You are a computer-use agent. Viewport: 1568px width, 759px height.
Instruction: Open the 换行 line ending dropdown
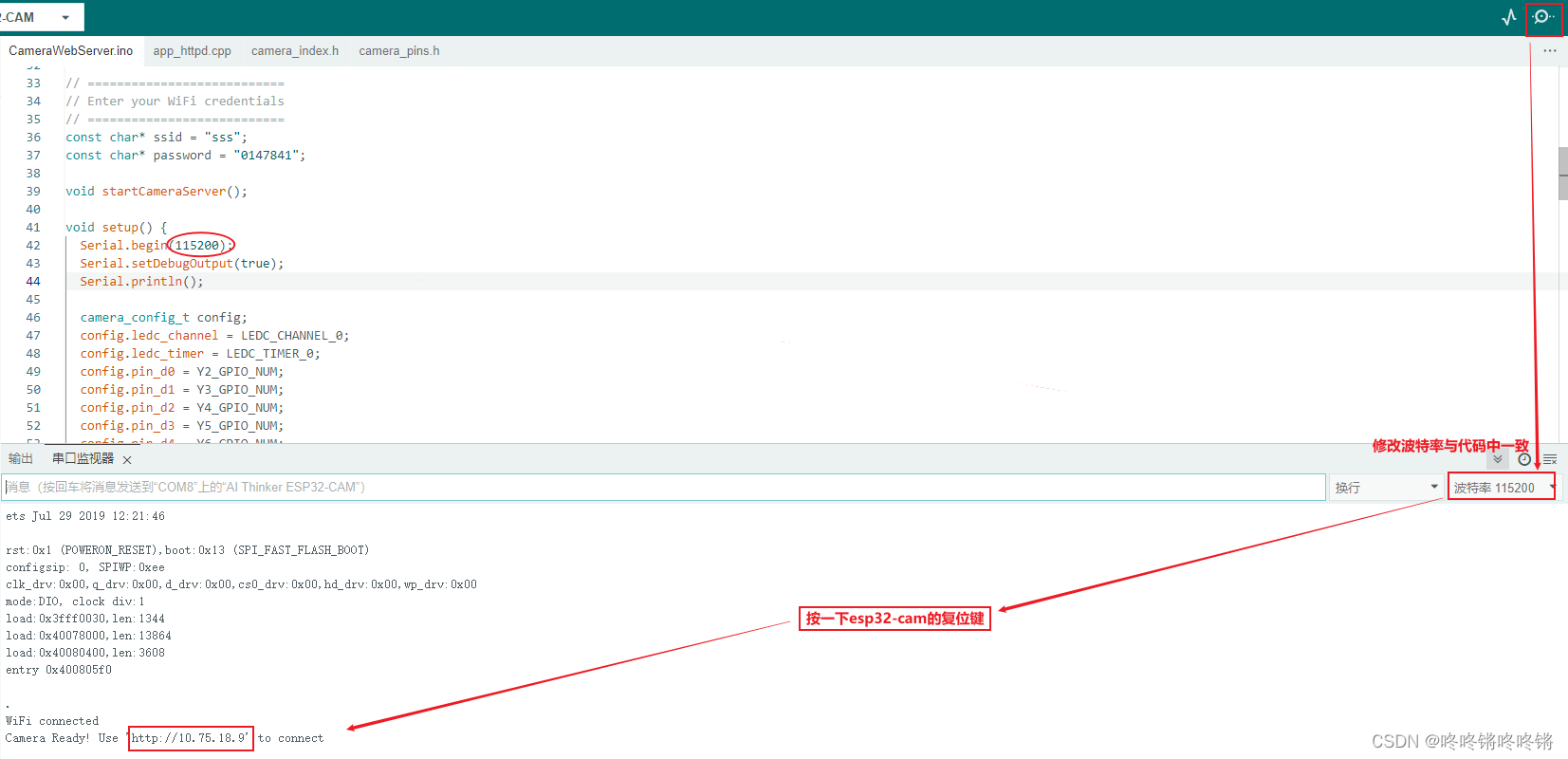click(x=1386, y=488)
